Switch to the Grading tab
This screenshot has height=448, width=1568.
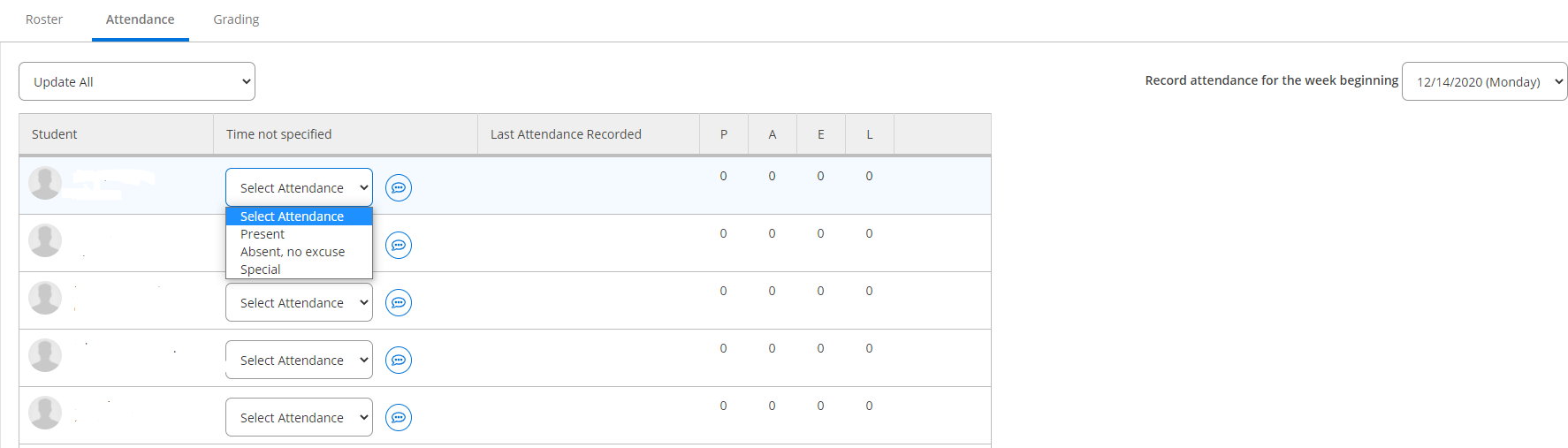tap(236, 19)
